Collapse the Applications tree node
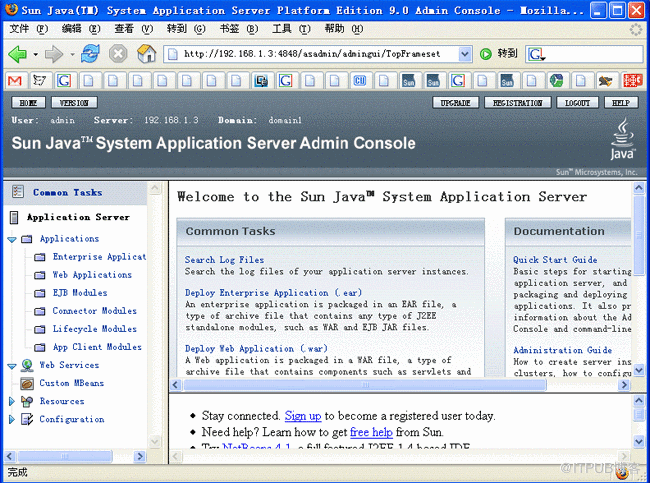650x483 pixels. [12, 239]
